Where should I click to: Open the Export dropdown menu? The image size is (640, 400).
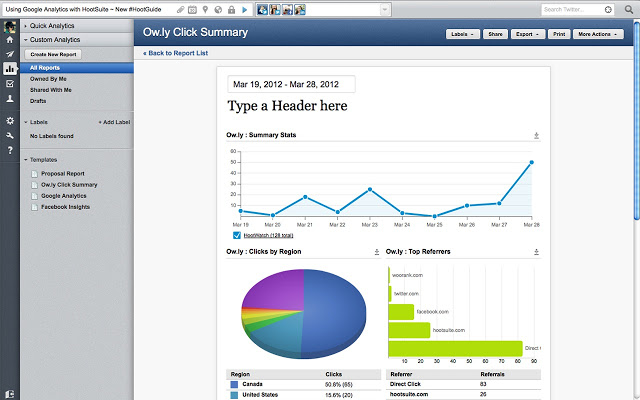pyautogui.click(x=526, y=34)
